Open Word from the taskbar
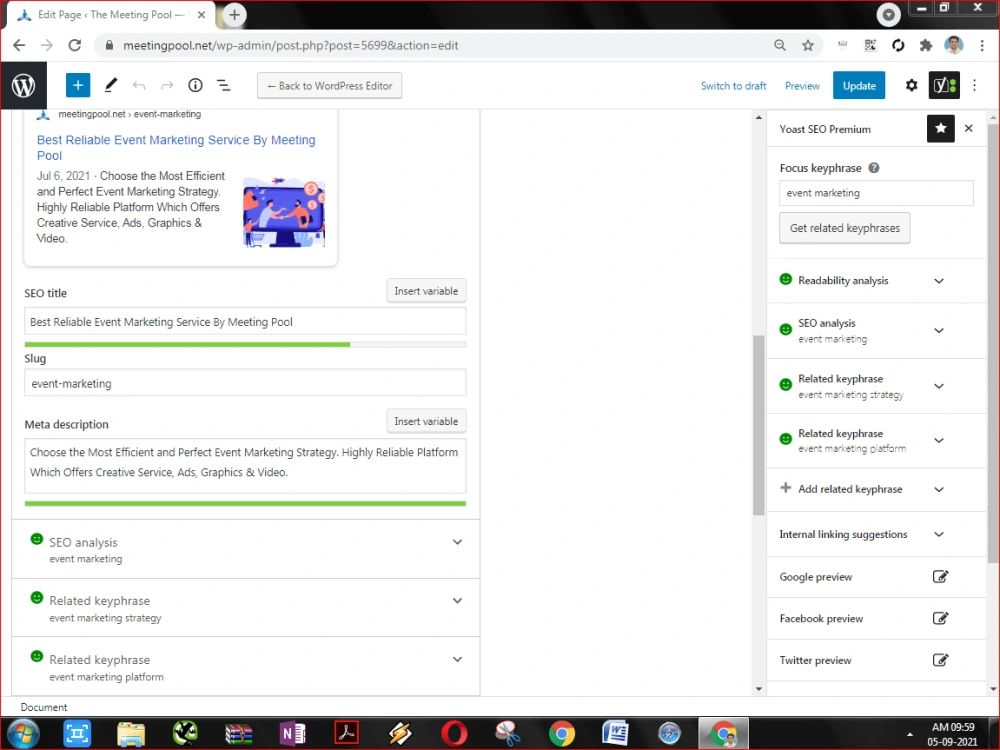1000x750 pixels. click(x=615, y=733)
